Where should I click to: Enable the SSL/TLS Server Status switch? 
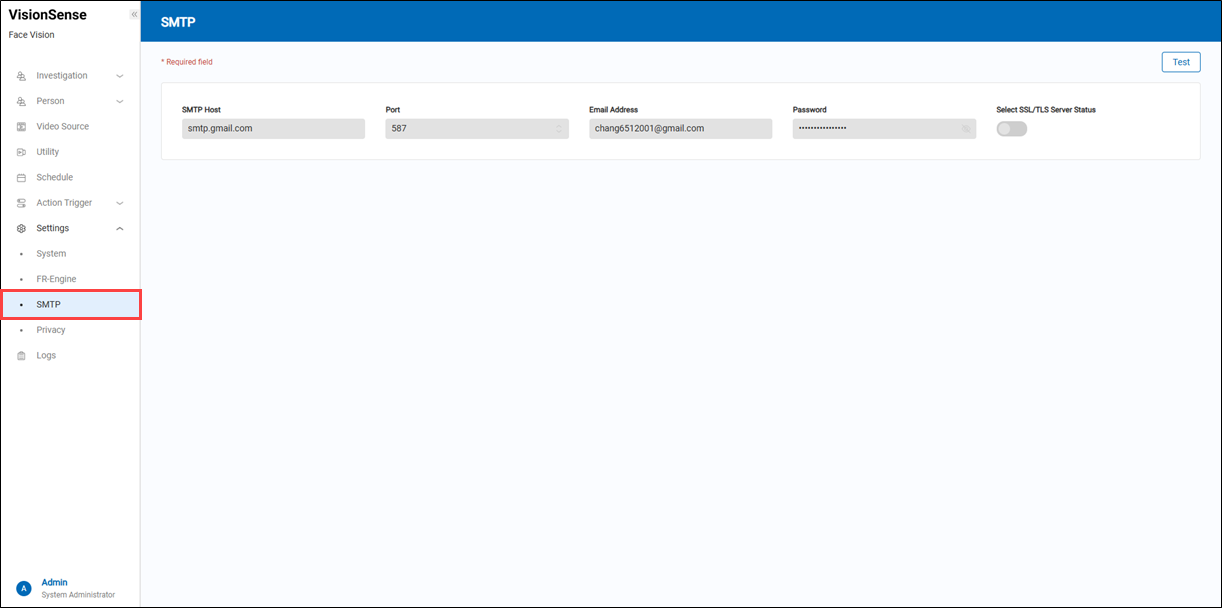click(1011, 128)
